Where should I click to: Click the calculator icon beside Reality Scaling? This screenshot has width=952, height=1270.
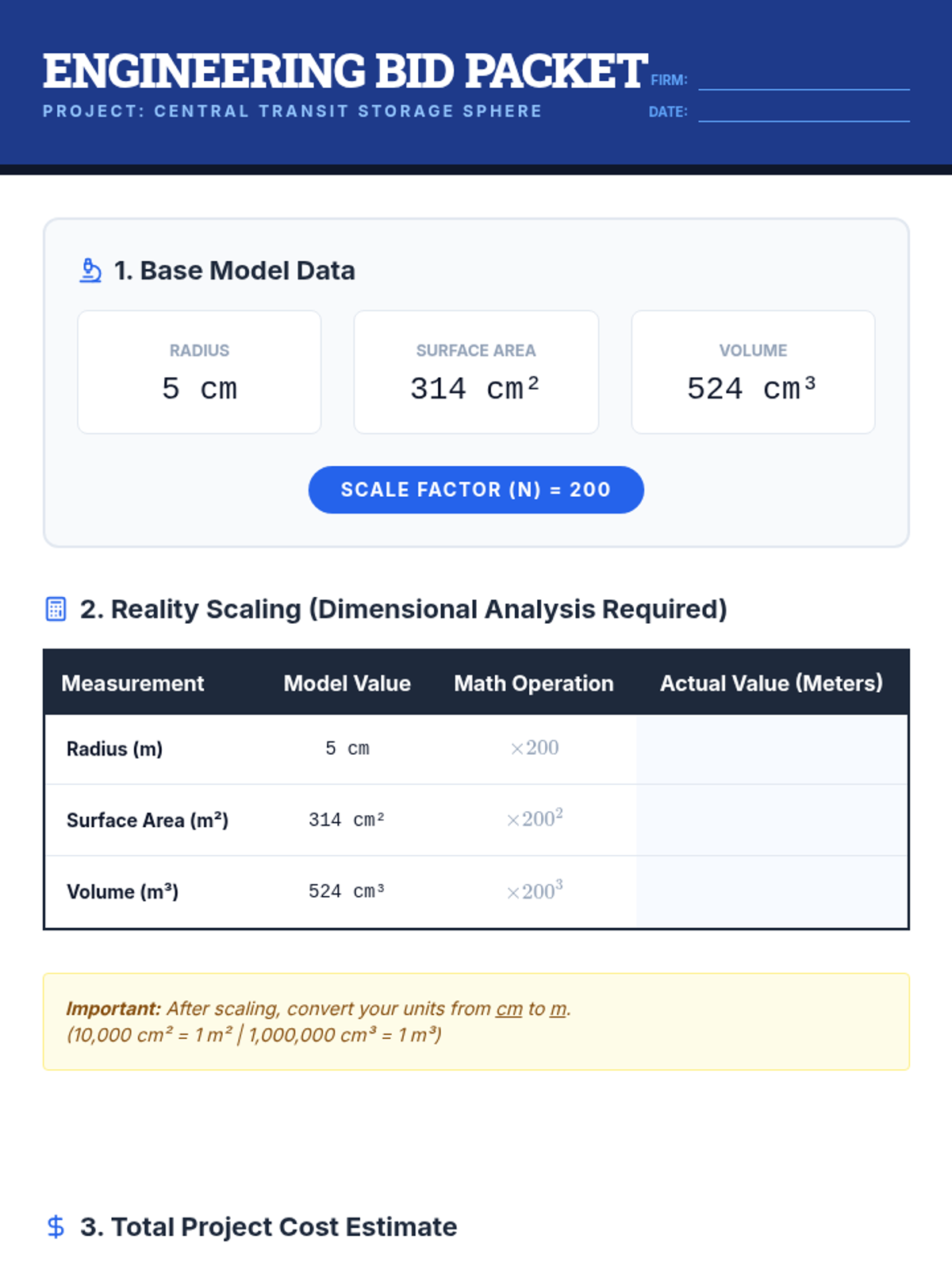[x=56, y=609]
